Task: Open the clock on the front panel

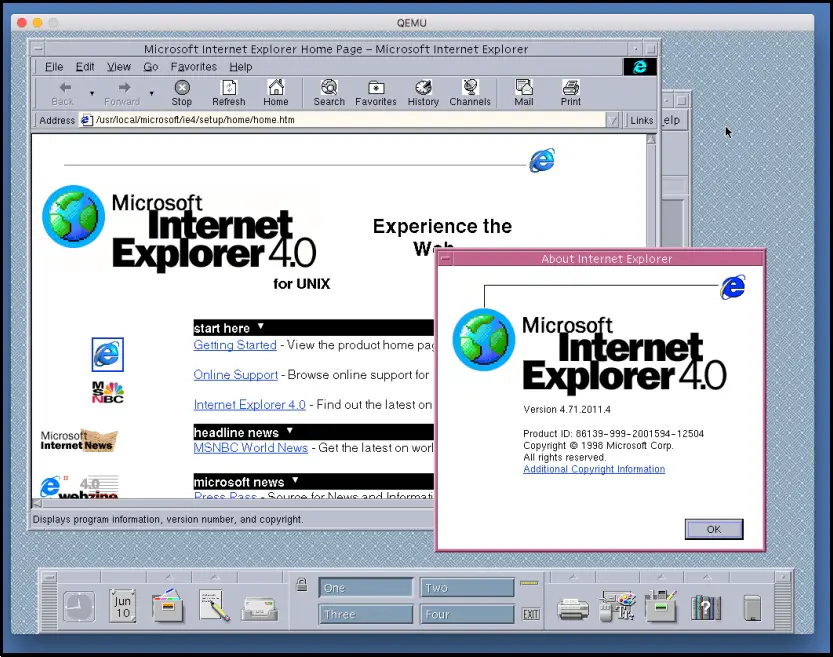Action: click(x=79, y=607)
